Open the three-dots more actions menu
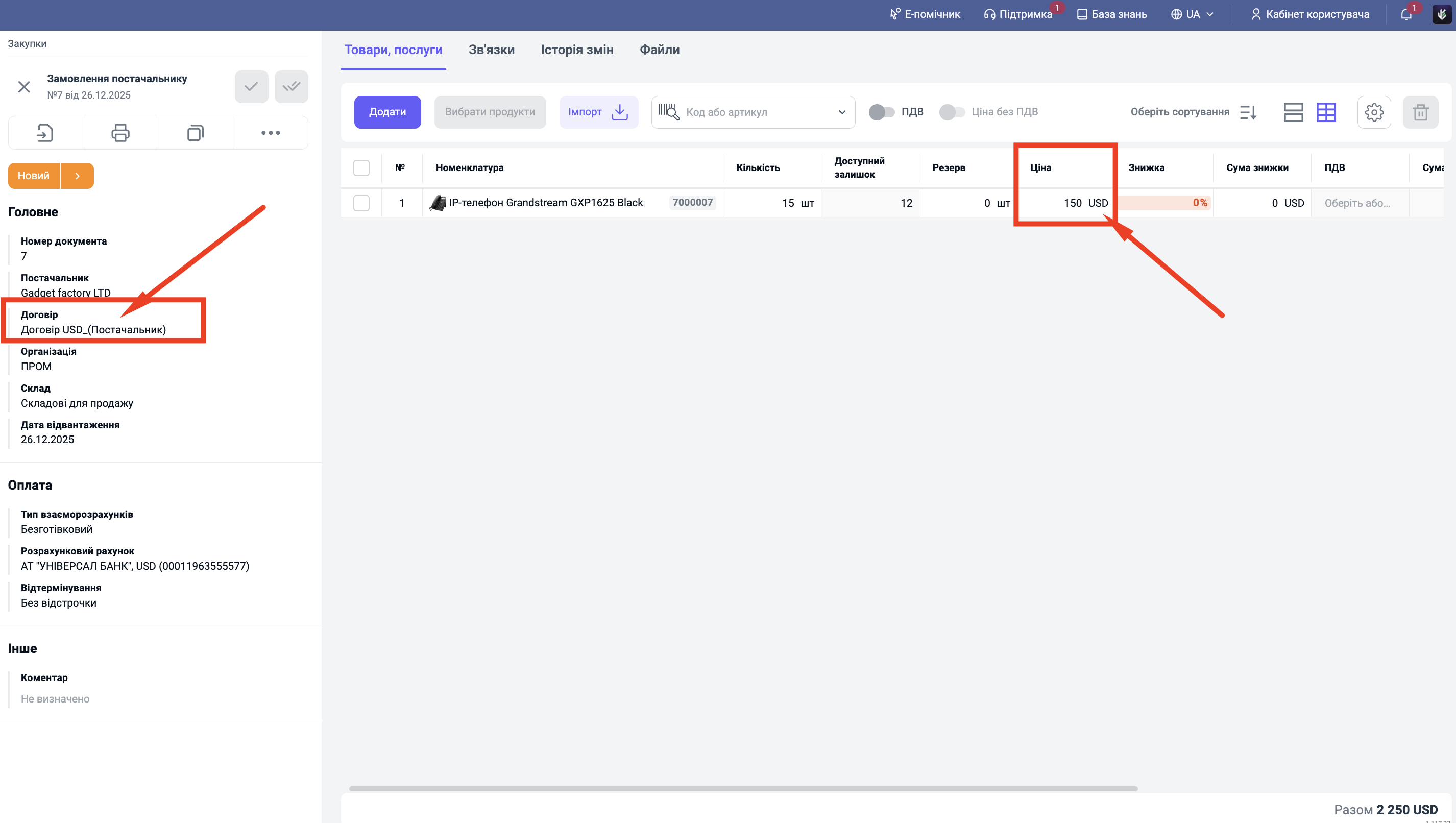The height and width of the screenshot is (823, 1456). pos(270,133)
